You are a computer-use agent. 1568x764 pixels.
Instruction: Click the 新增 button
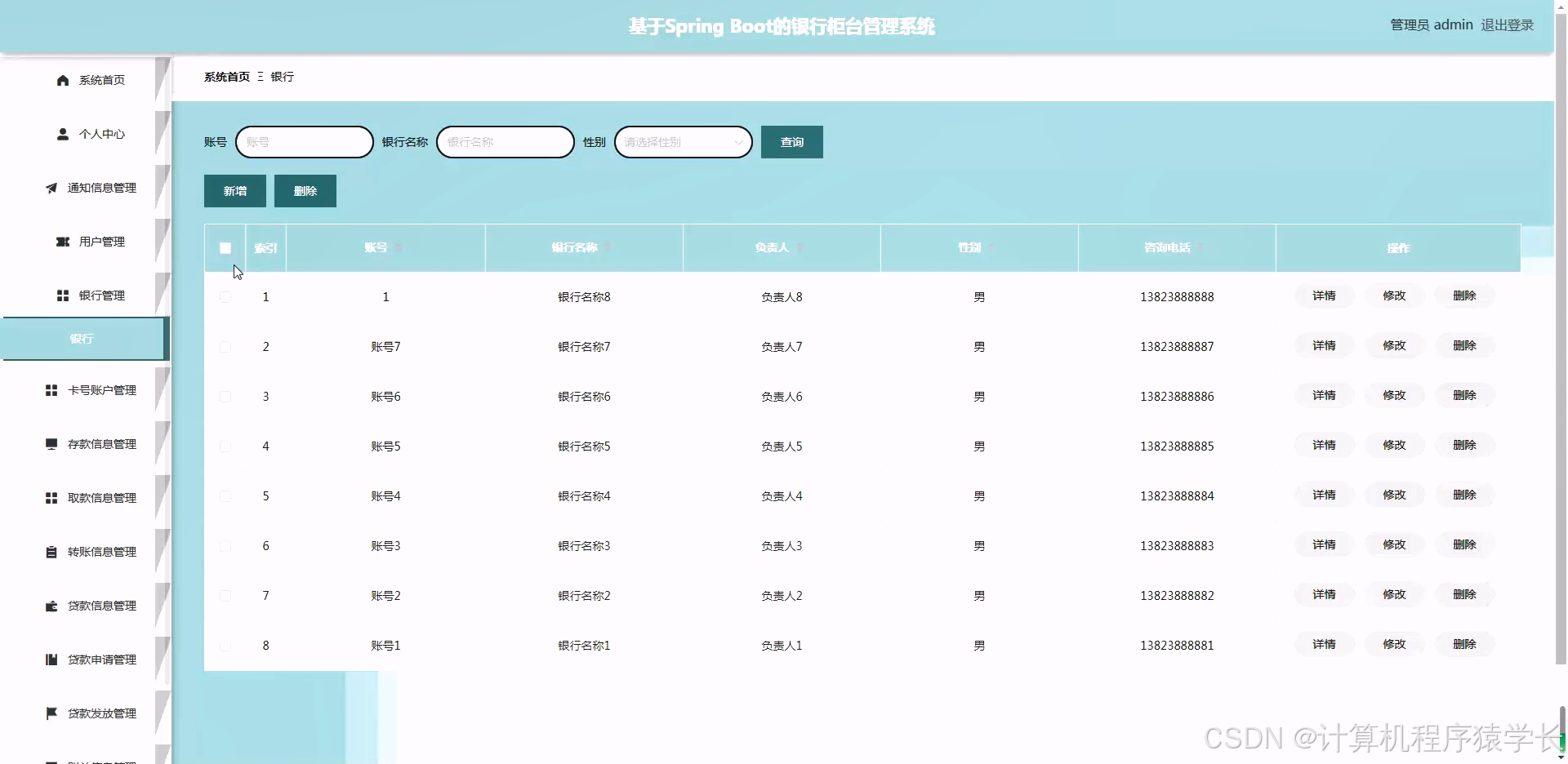point(235,191)
